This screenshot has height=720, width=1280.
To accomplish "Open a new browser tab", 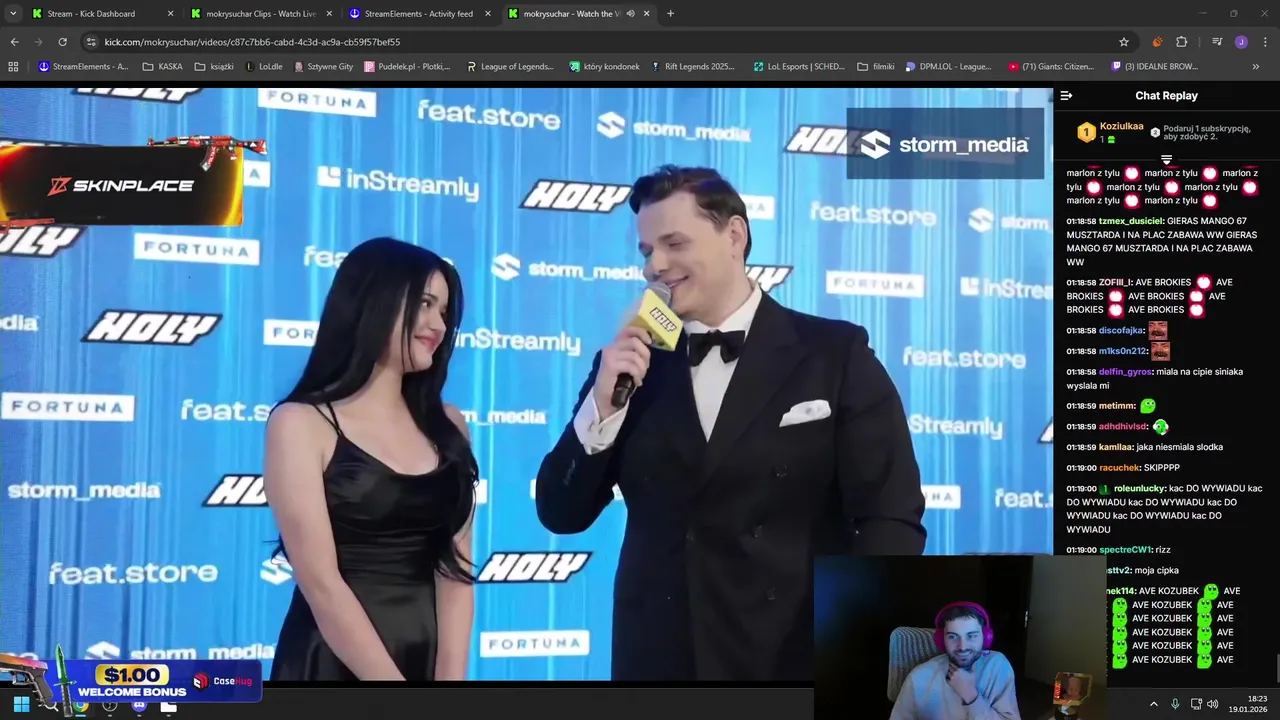I will pos(670,14).
